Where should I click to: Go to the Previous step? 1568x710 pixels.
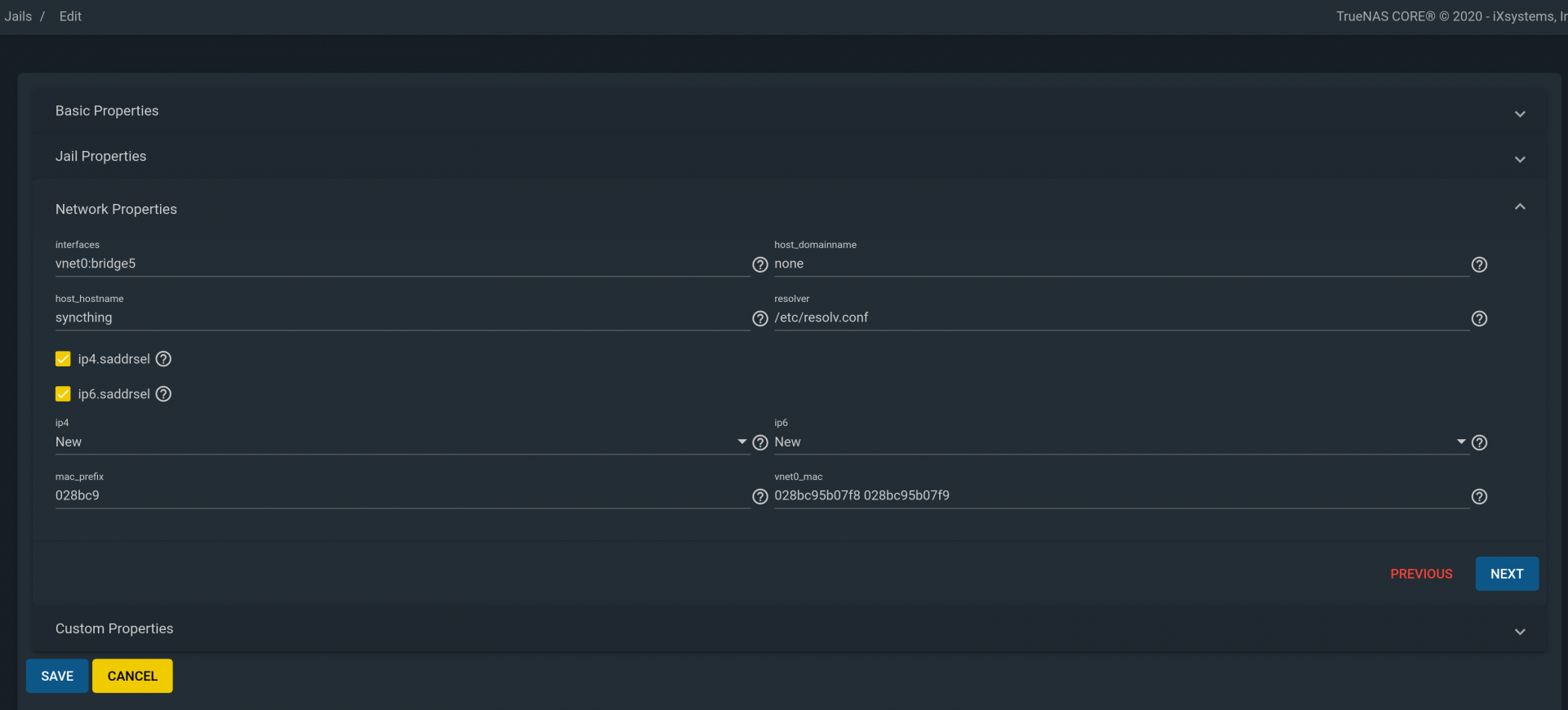(1421, 574)
